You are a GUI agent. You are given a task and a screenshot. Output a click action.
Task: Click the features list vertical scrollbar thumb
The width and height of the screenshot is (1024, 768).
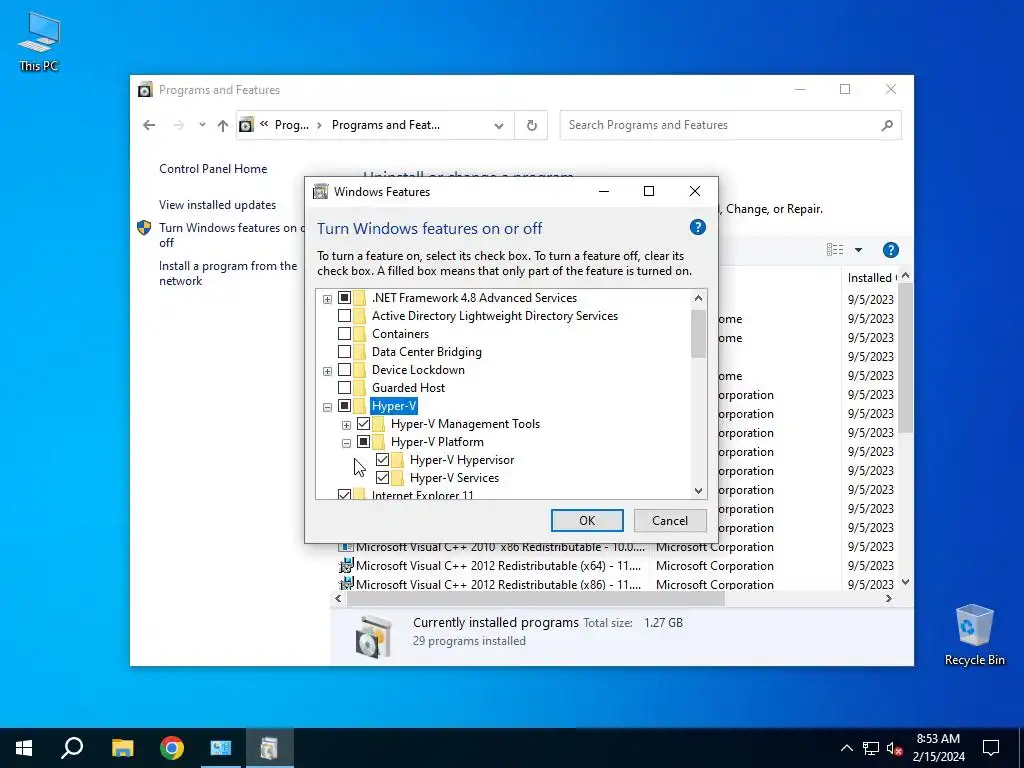[698, 334]
